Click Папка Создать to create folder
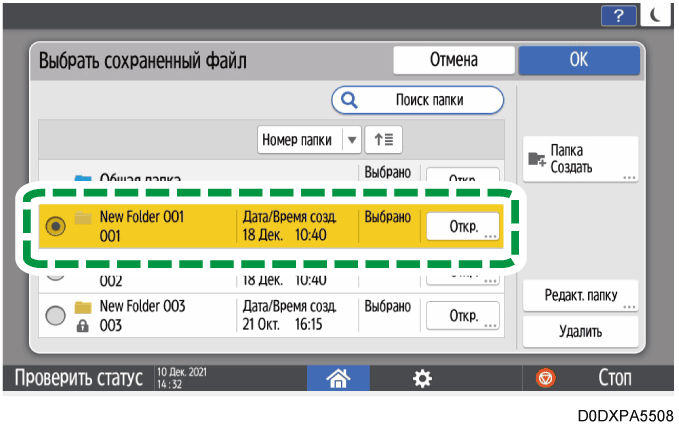679x427 pixels. click(580, 158)
